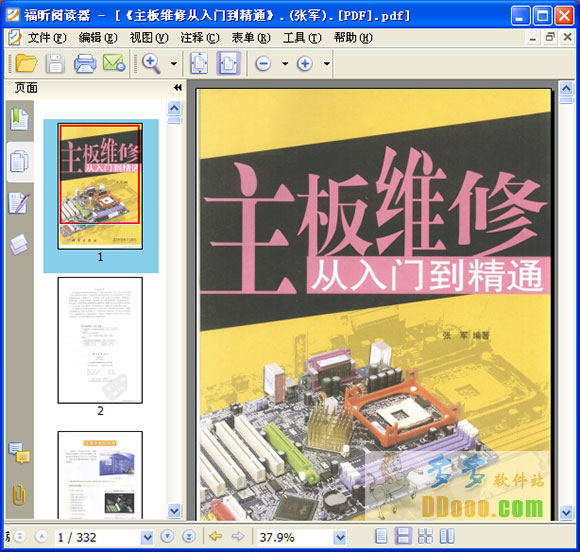Select the third page thumbnail

coord(100,475)
